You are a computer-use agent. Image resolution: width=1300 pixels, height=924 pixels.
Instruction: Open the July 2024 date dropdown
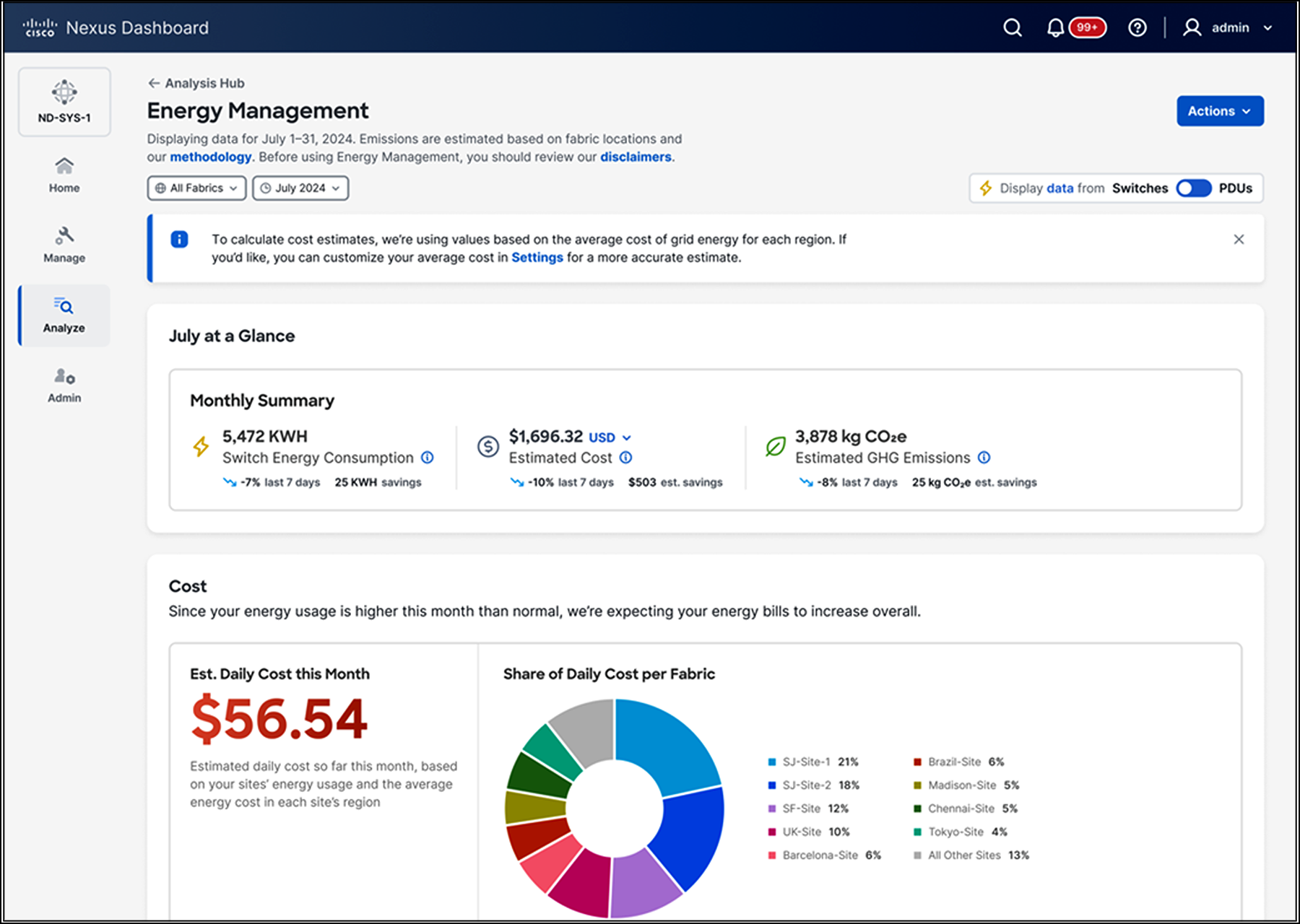coord(300,188)
